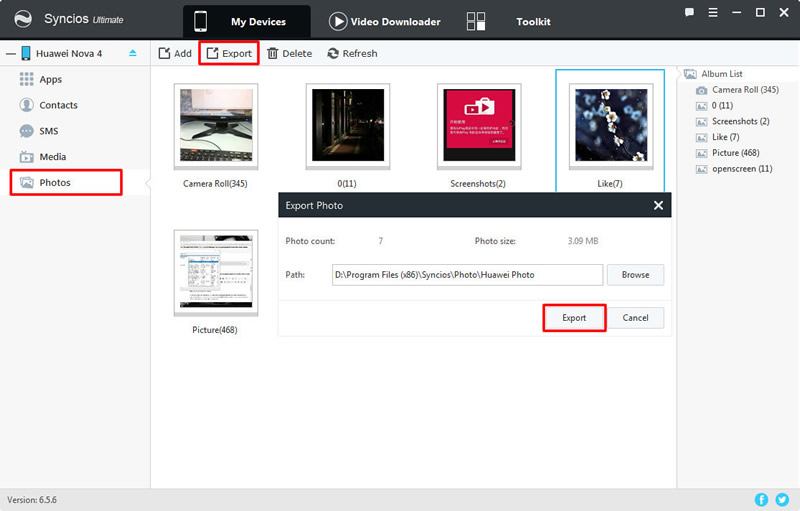
Task: Click the Delete toolbar button
Action: [290, 53]
